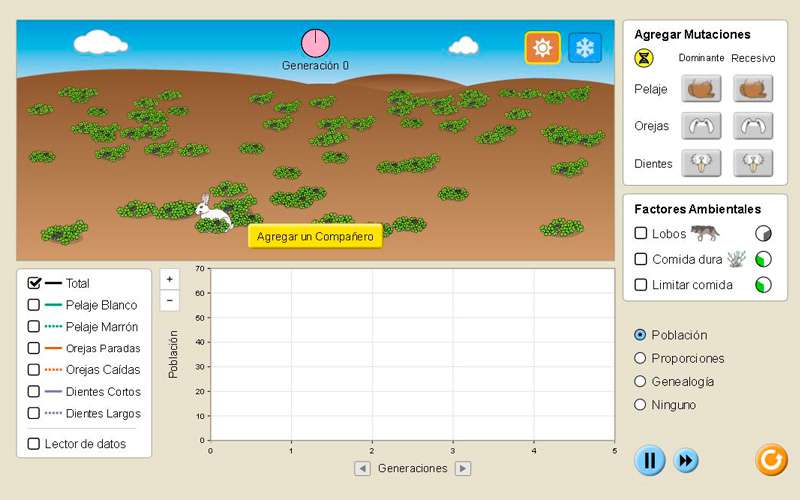The width and height of the screenshot is (800, 500).
Task: Enable Comida dura environmental factor
Action: point(641,259)
